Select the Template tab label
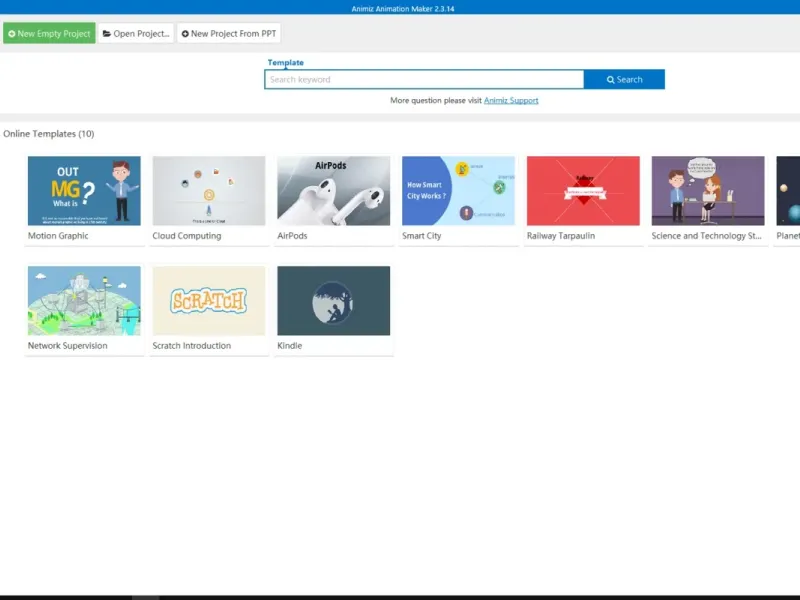 286,62
